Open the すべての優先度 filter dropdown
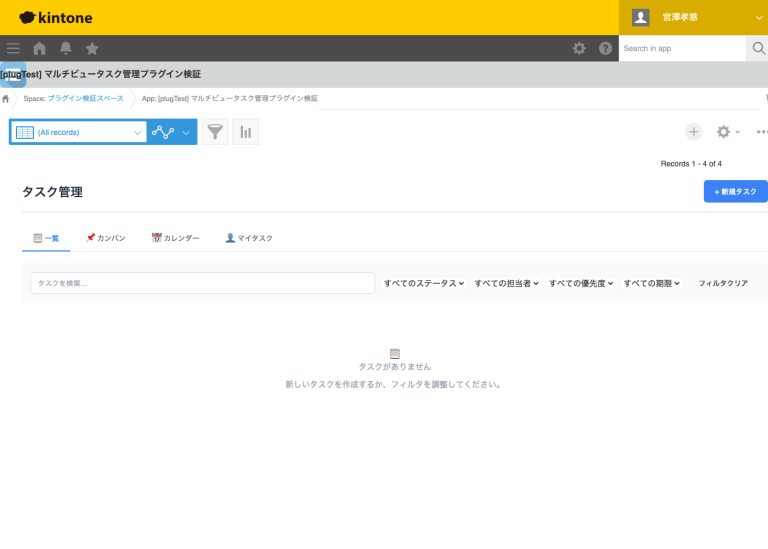This screenshot has width=768, height=549. click(581, 283)
